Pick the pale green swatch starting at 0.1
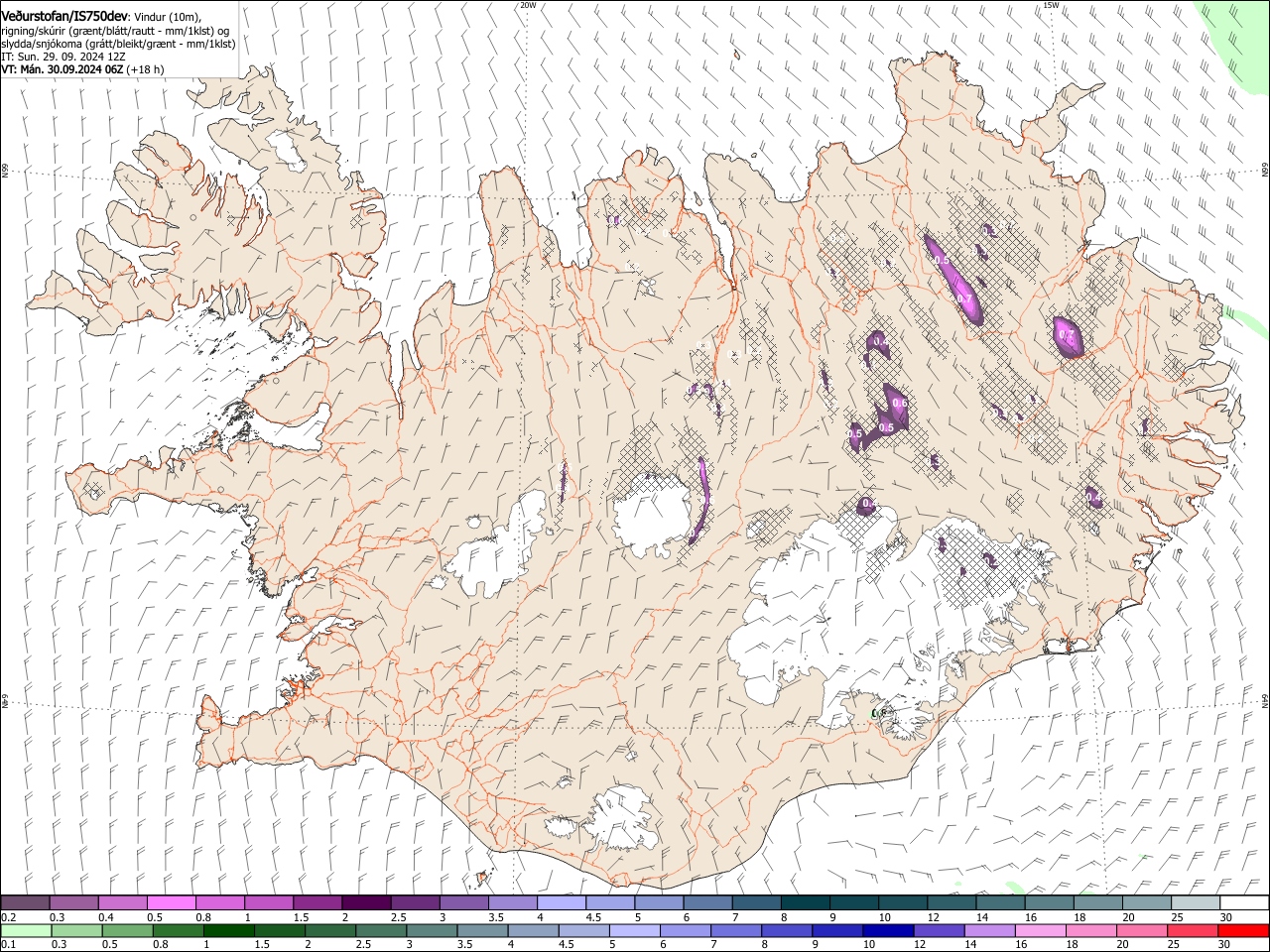Screen dimensions: 1270x952 click(x=25, y=930)
